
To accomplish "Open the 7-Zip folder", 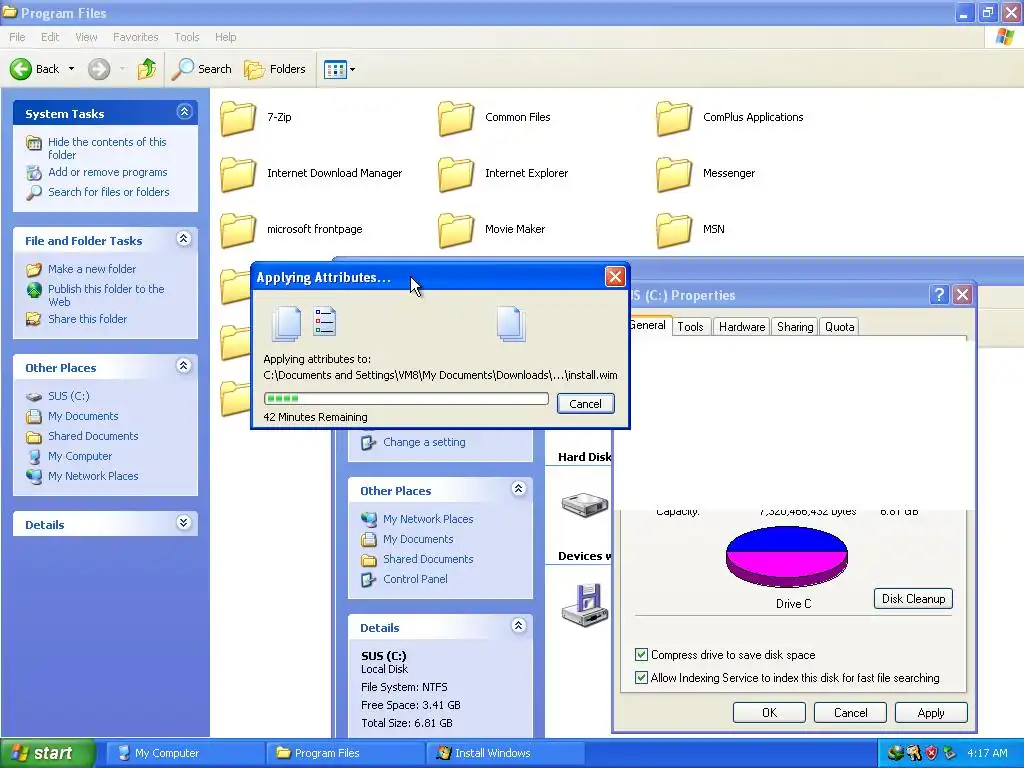I will coord(255,118).
